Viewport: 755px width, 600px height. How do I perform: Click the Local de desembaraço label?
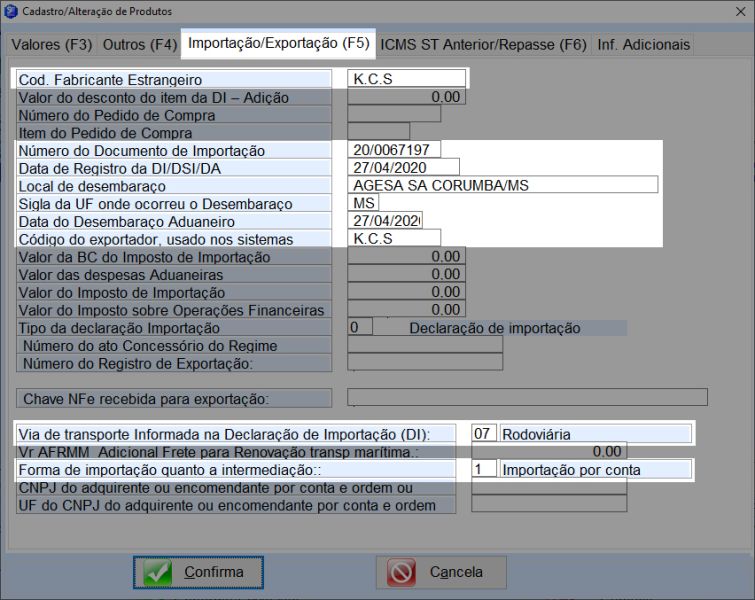[x=92, y=186]
